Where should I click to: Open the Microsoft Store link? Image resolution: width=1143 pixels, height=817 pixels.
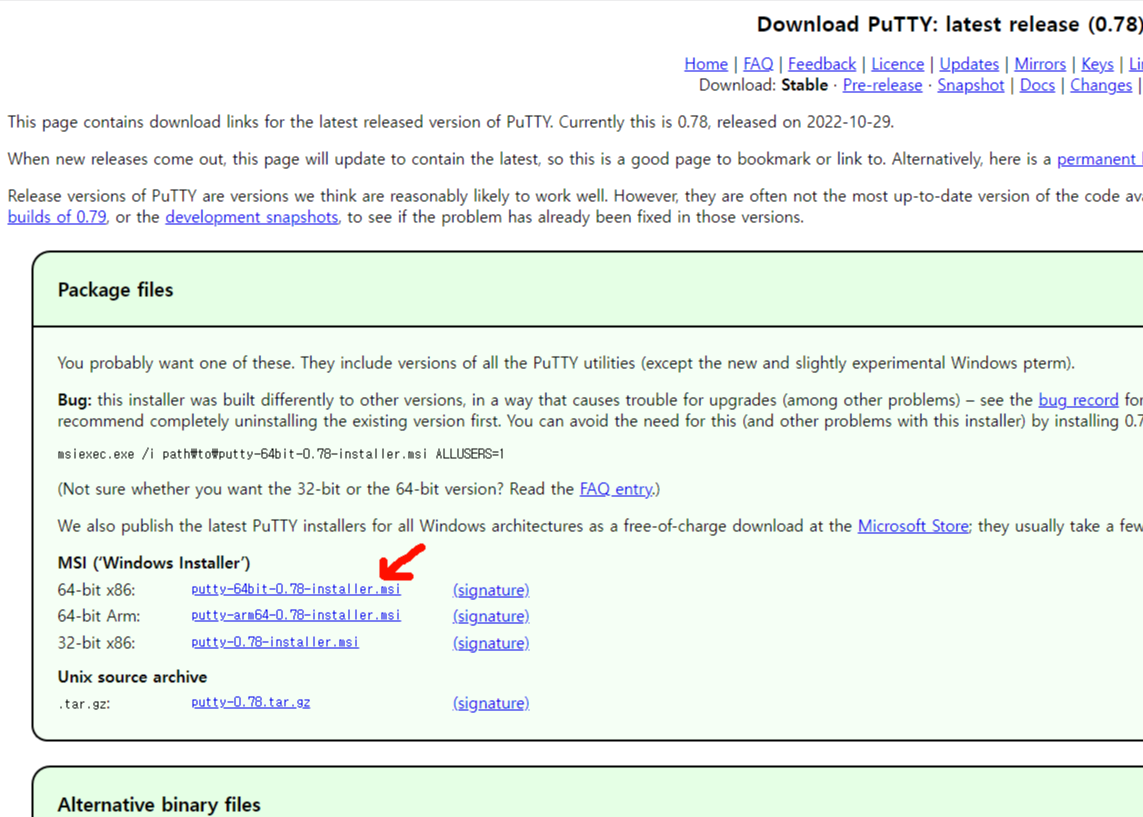[913, 526]
